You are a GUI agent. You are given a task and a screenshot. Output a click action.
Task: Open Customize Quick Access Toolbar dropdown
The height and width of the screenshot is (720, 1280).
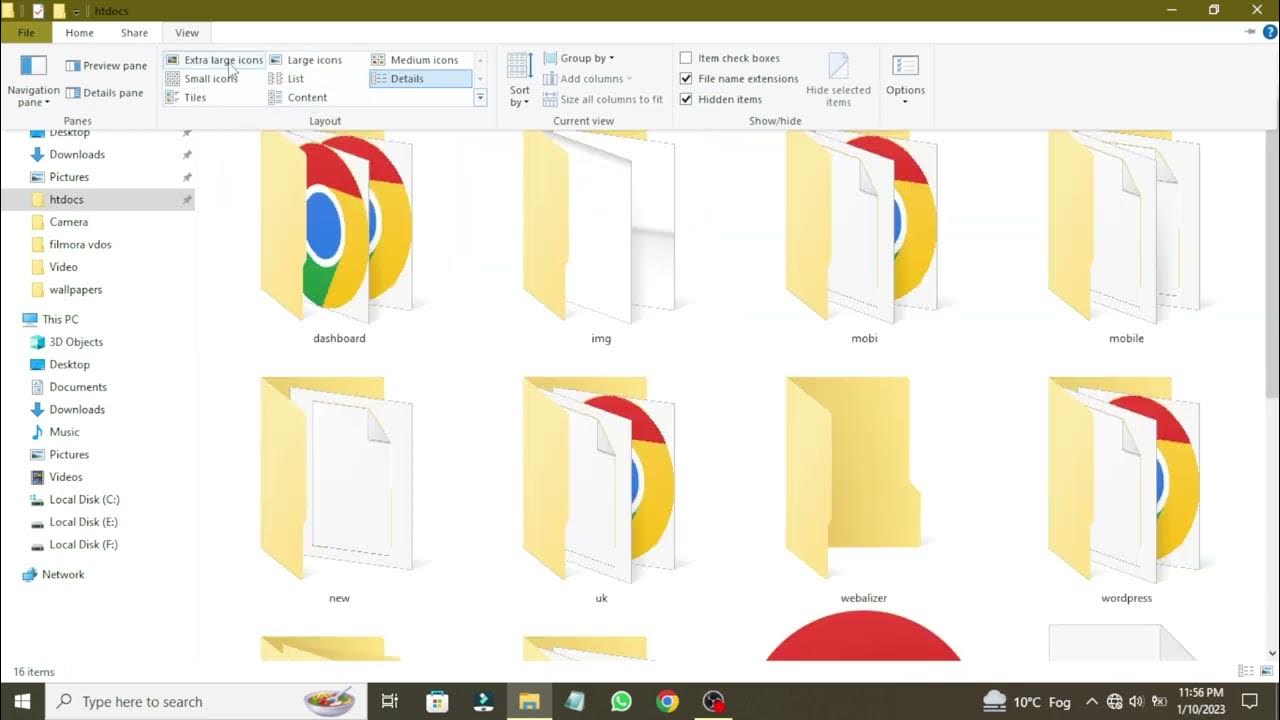coord(76,11)
